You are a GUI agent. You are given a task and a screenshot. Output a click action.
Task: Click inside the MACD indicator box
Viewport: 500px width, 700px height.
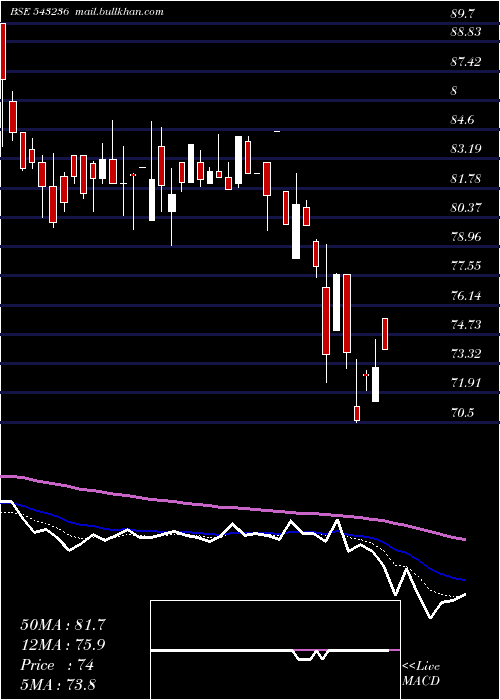tap(275, 650)
